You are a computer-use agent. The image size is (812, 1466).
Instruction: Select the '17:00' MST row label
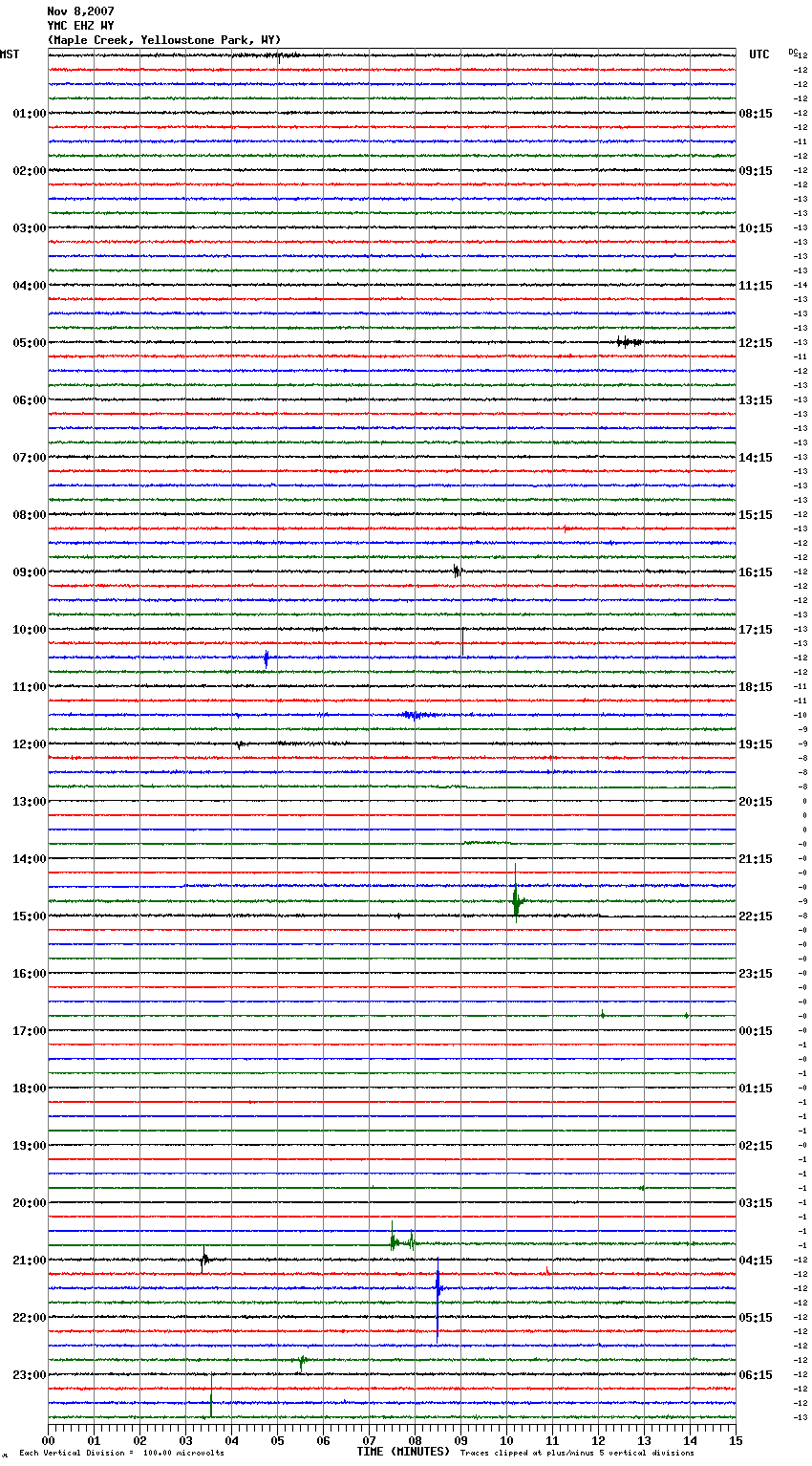30,1031
